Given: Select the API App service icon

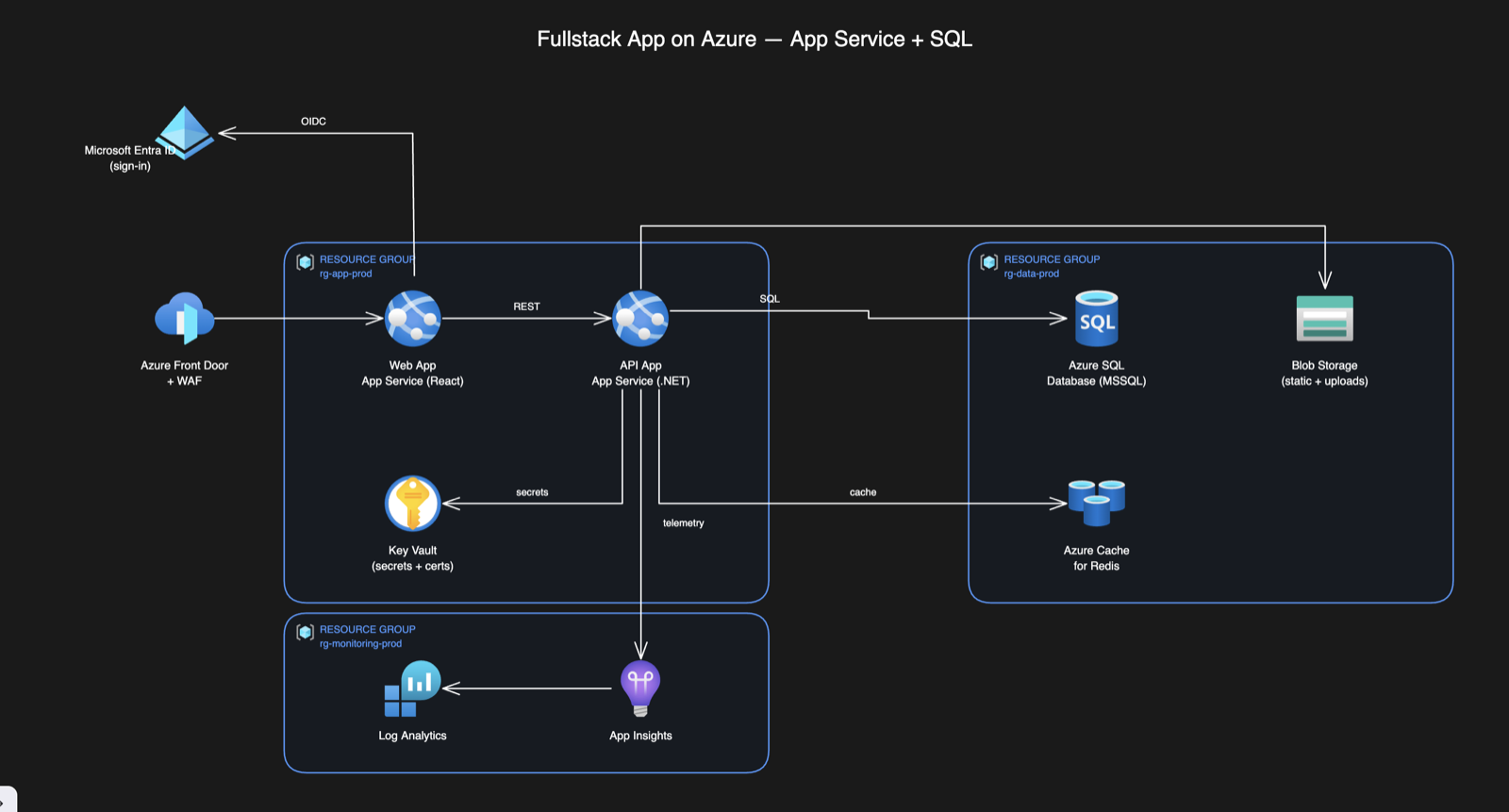Looking at the screenshot, I should pyautogui.click(x=641, y=319).
